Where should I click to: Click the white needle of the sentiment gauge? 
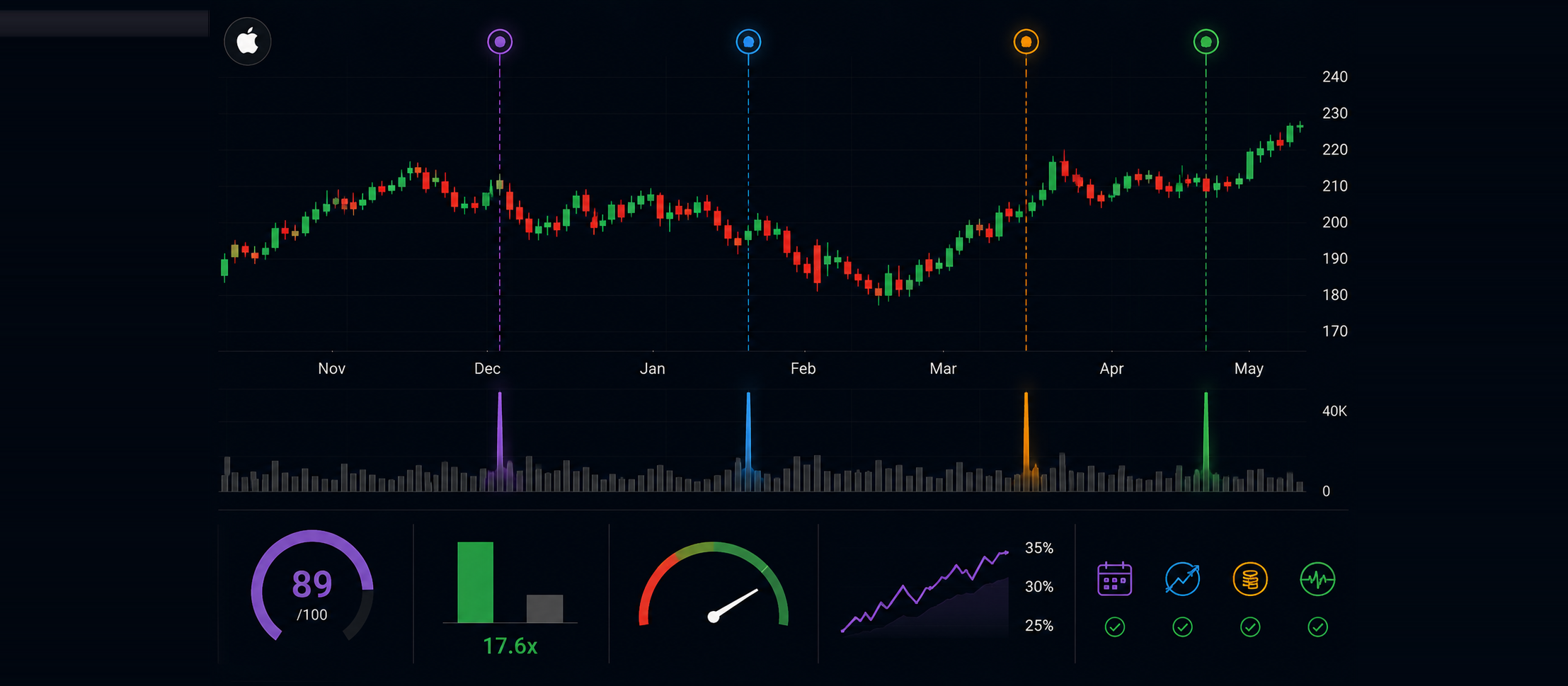pyautogui.click(x=734, y=604)
